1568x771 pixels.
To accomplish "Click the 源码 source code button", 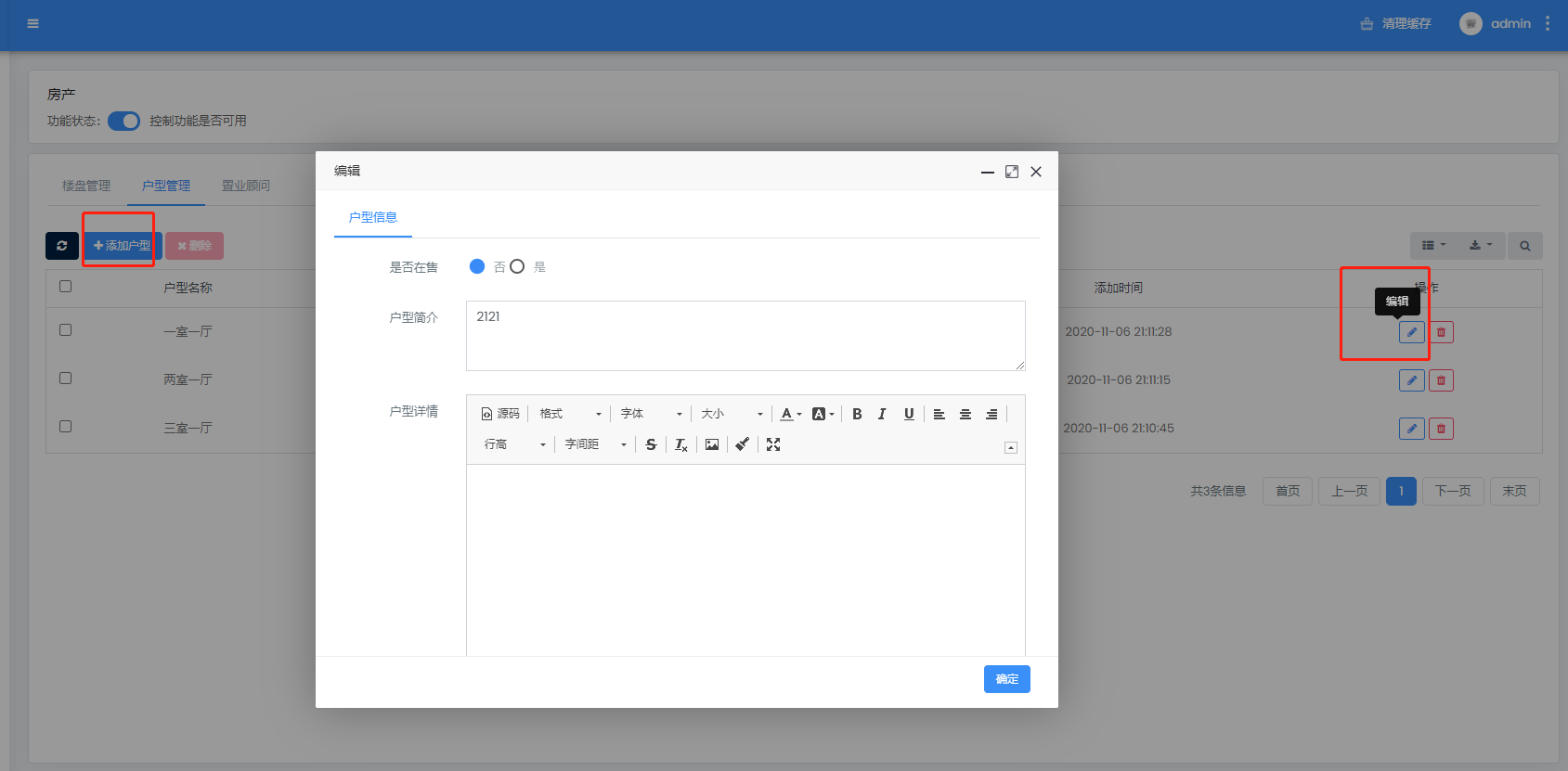I will [x=500, y=414].
